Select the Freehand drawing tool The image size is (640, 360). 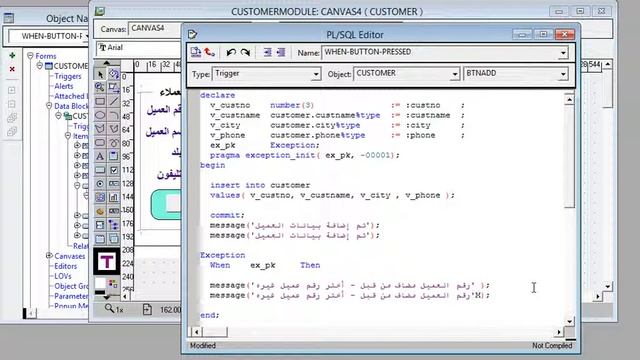[113, 142]
